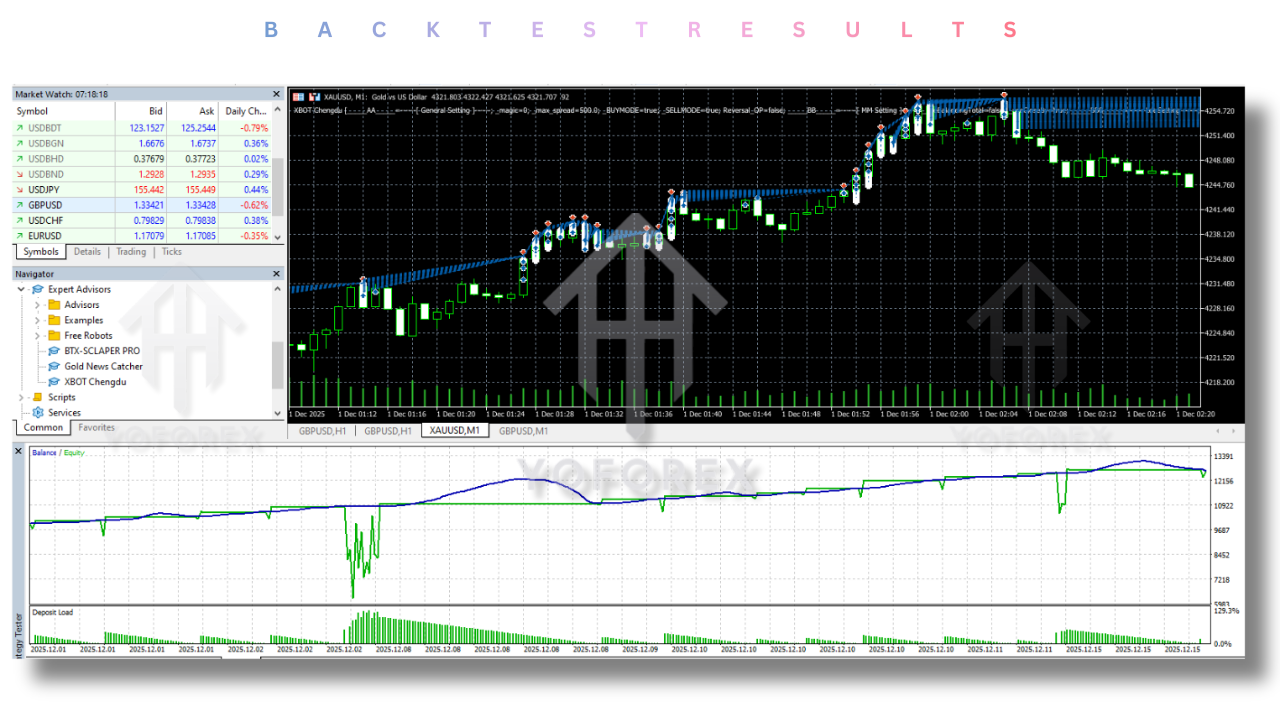The width and height of the screenshot is (1280, 720).
Task: Select the Gold News Catcher advisor
Action: pyautogui.click(x=103, y=366)
